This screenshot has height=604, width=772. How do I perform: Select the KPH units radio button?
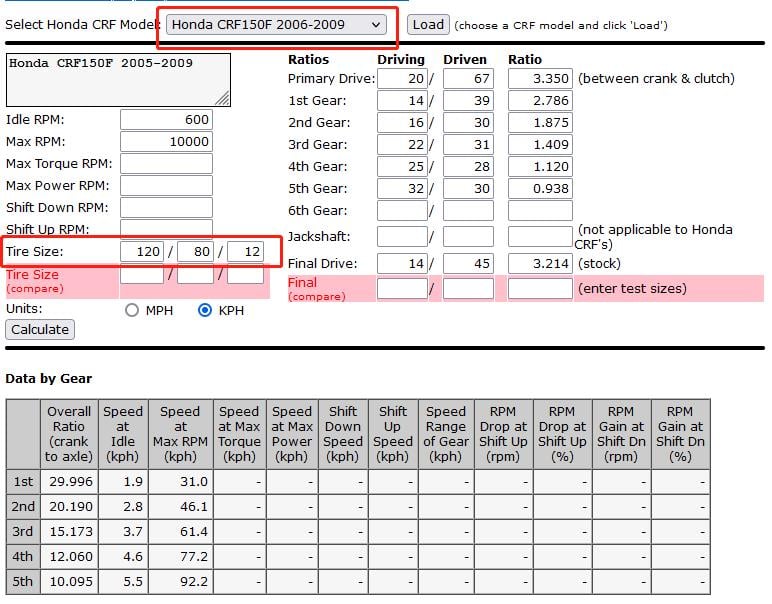pyautogui.click(x=205, y=311)
